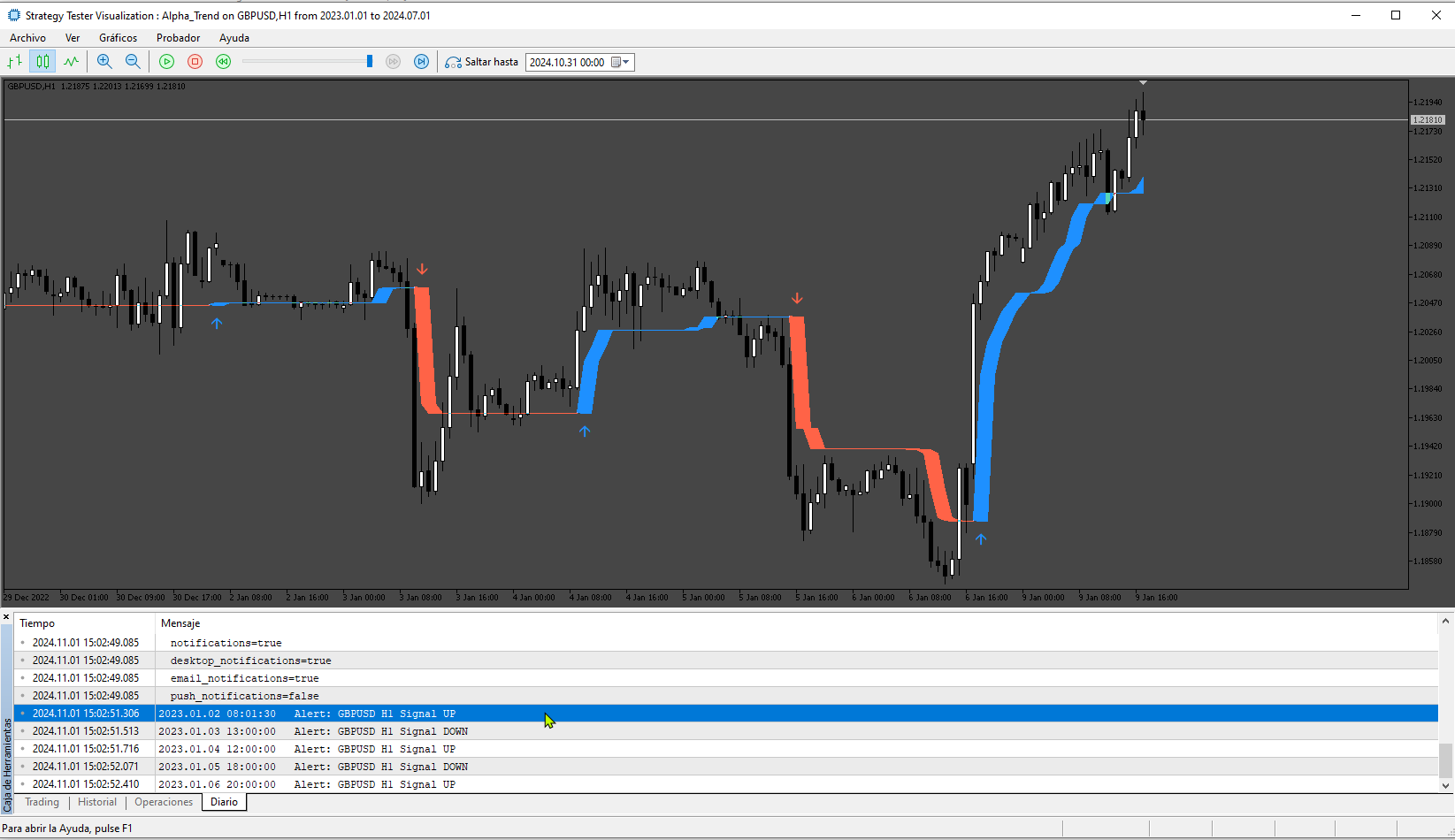Click the journal scrollbar up arrow
1455x840 pixels.
click(1446, 622)
